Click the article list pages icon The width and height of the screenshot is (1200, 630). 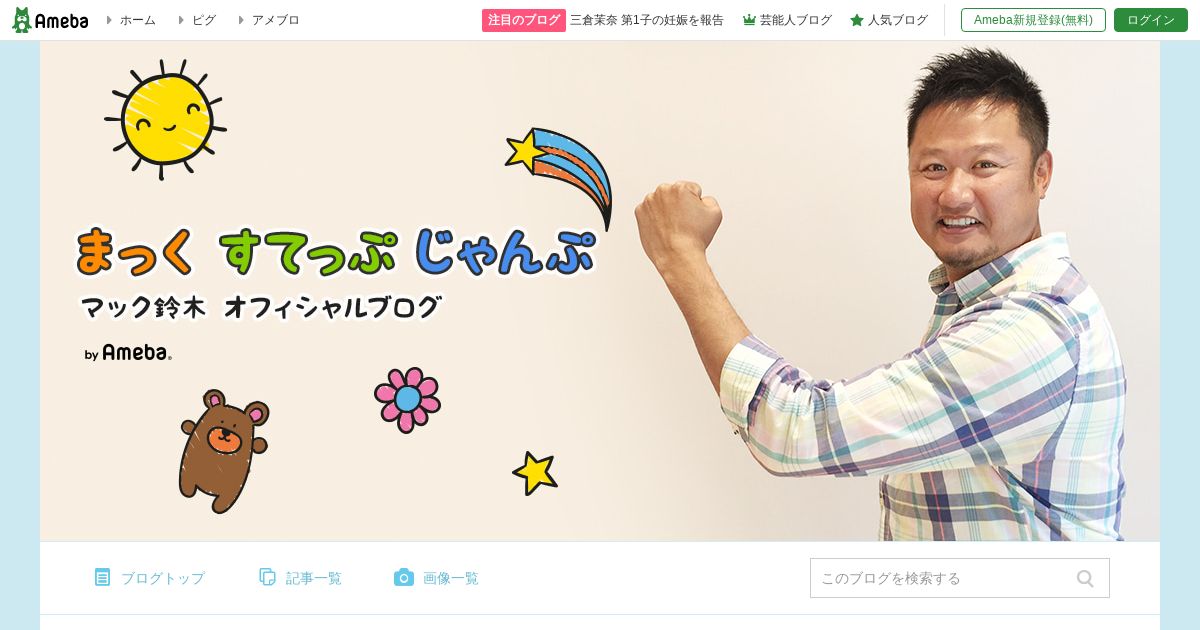coord(267,577)
